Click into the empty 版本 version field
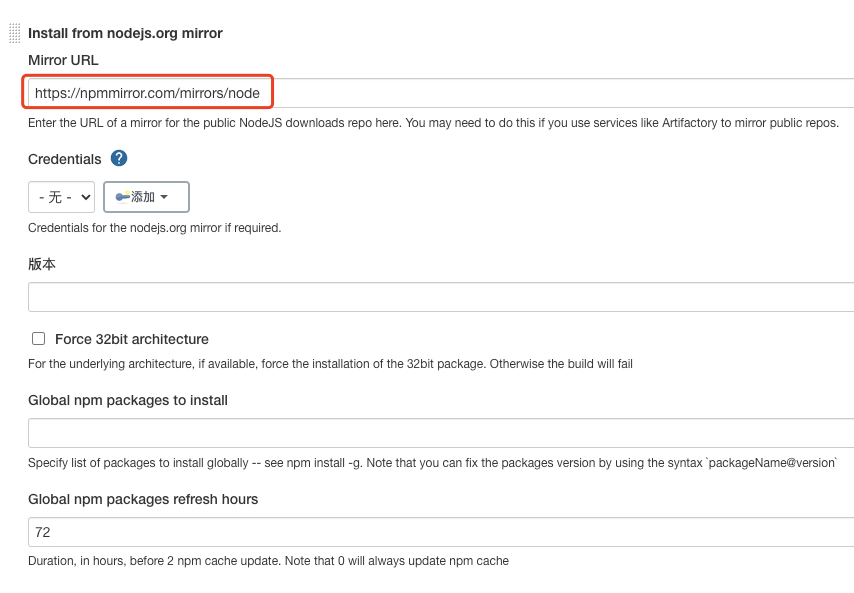 441,297
